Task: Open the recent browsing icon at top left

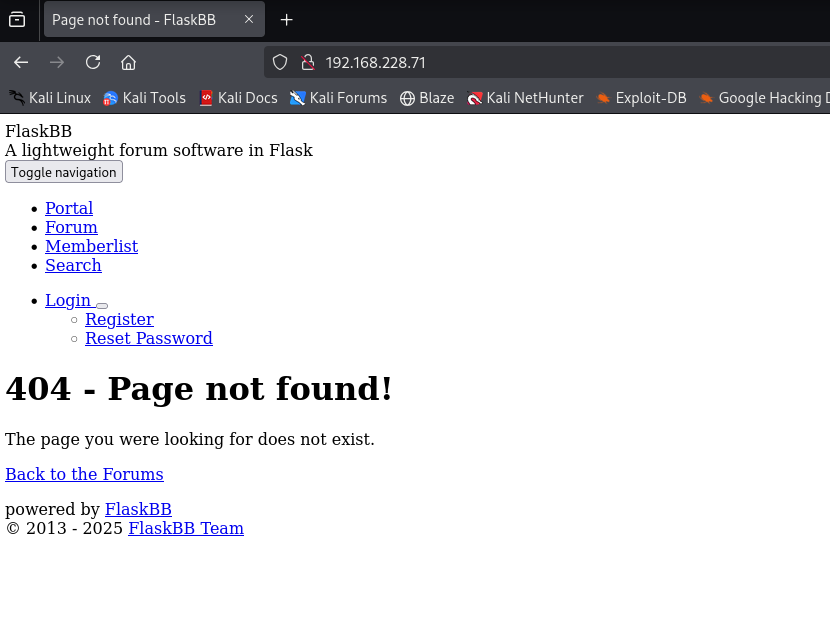Action: [17, 20]
